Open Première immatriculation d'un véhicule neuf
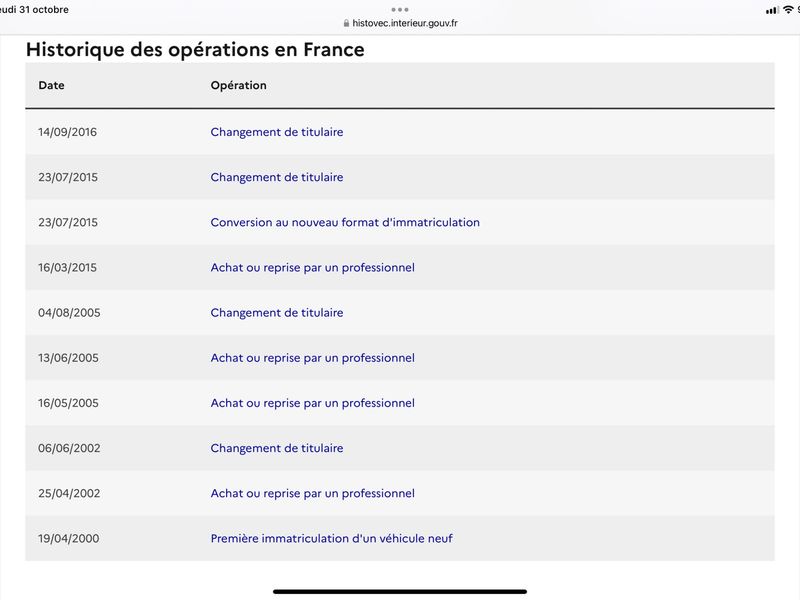 click(x=331, y=538)
